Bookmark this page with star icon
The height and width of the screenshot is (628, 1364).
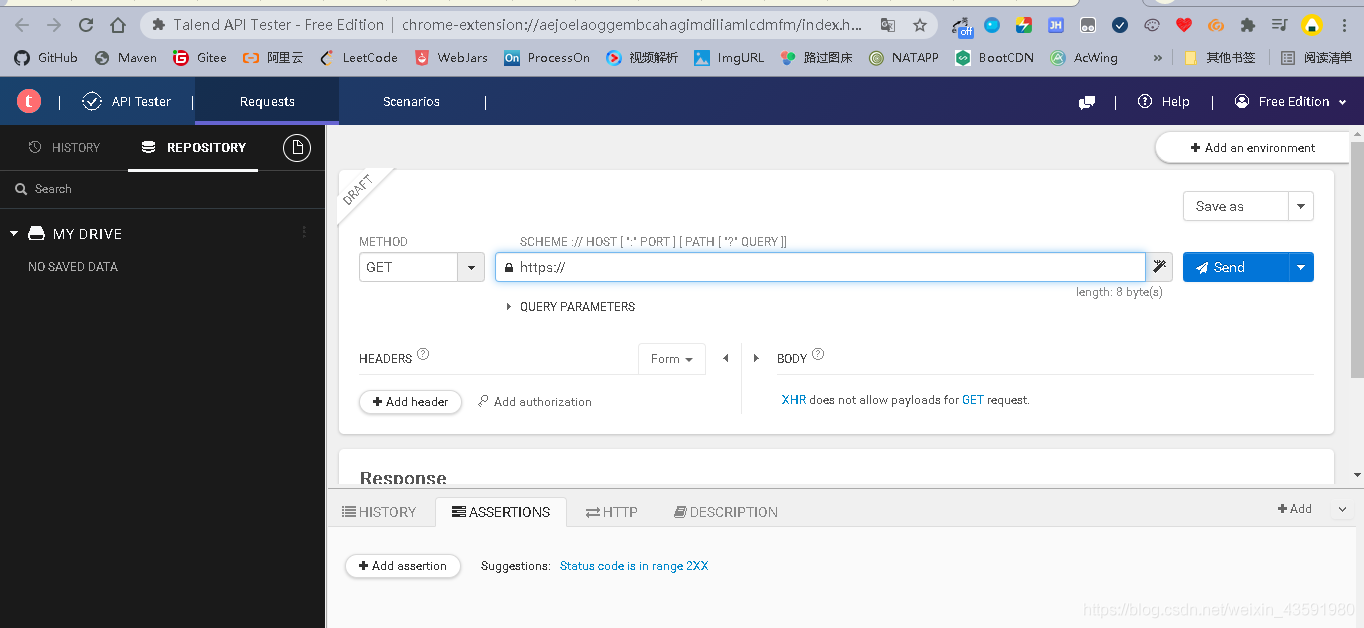point(920,25)
